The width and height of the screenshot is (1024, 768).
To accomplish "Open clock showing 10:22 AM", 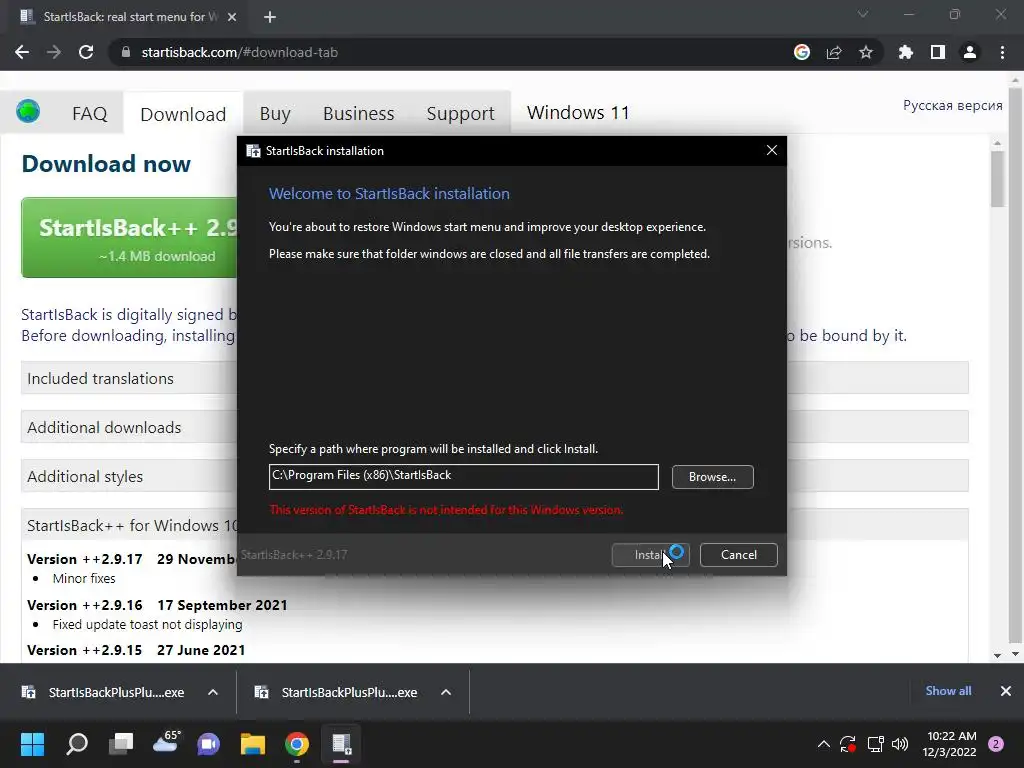I will click(x=951, y=744).
